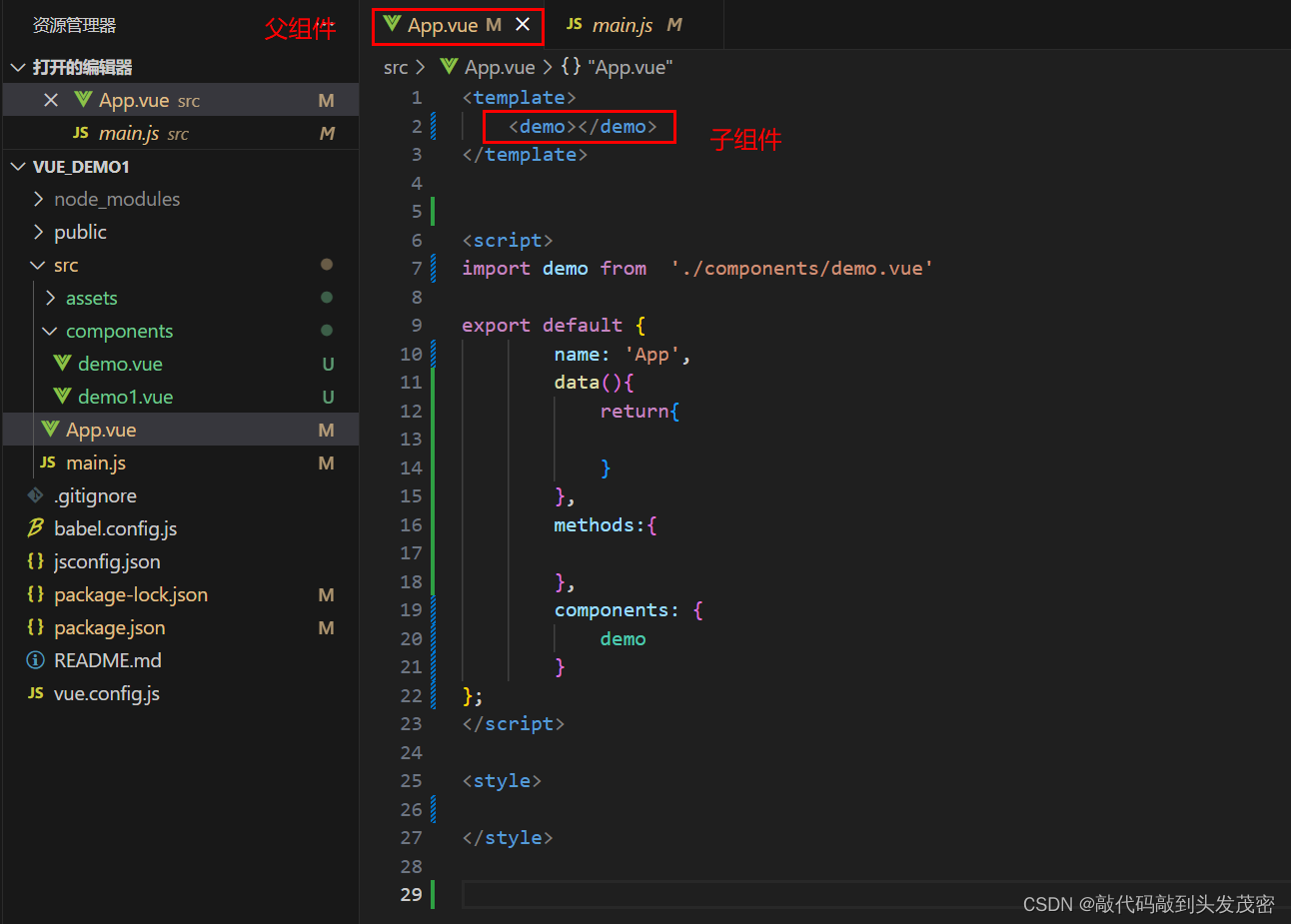Click the methods property in code

(x=594, y=524)
